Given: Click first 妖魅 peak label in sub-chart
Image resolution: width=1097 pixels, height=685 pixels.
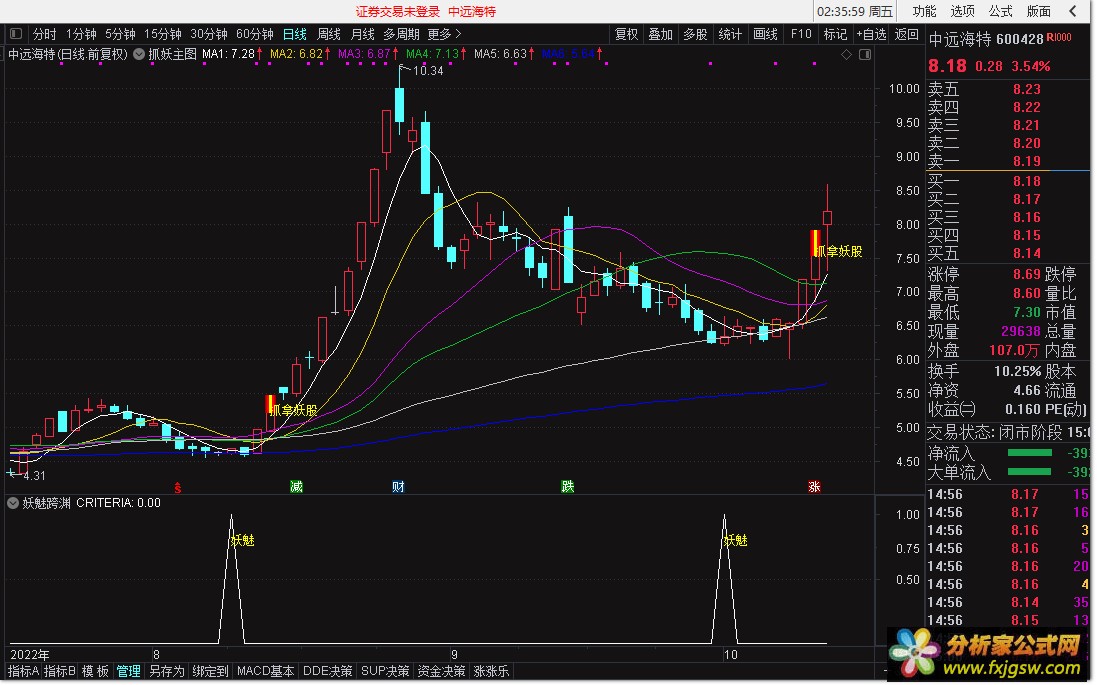Looking at the screenshot, I should point(243,540).
